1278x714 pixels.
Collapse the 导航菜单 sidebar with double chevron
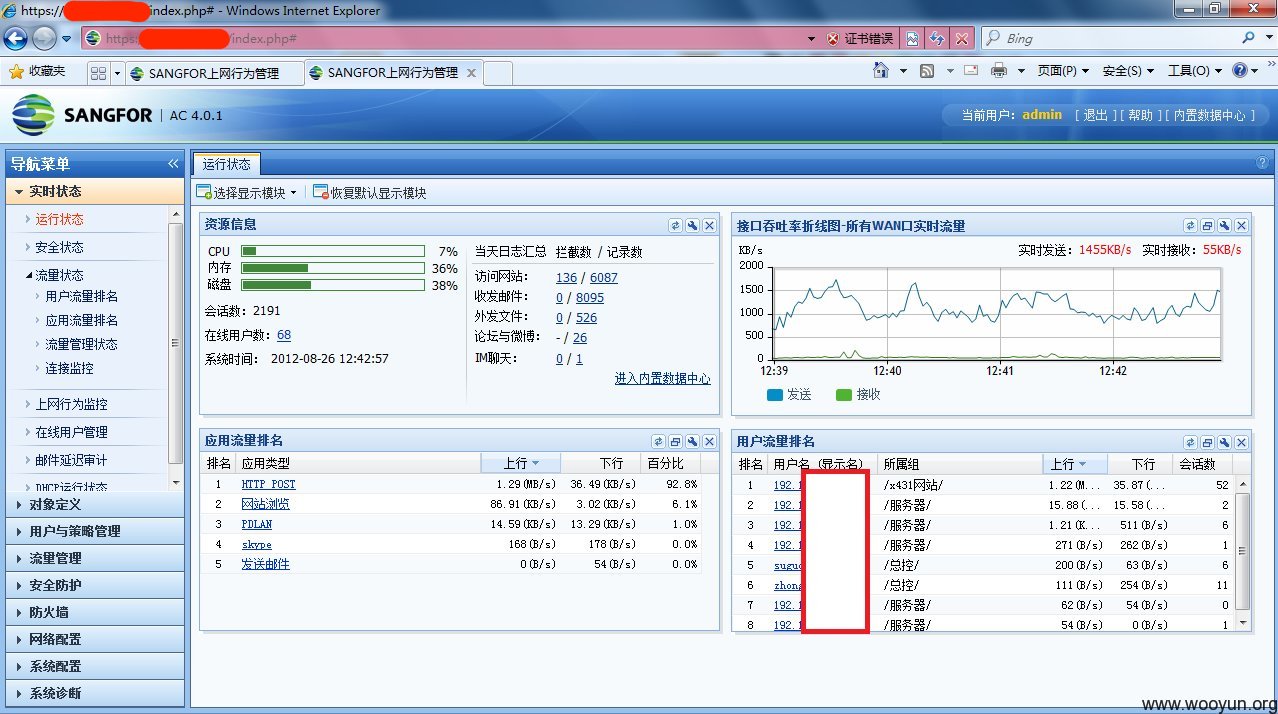tap(172, 164)
